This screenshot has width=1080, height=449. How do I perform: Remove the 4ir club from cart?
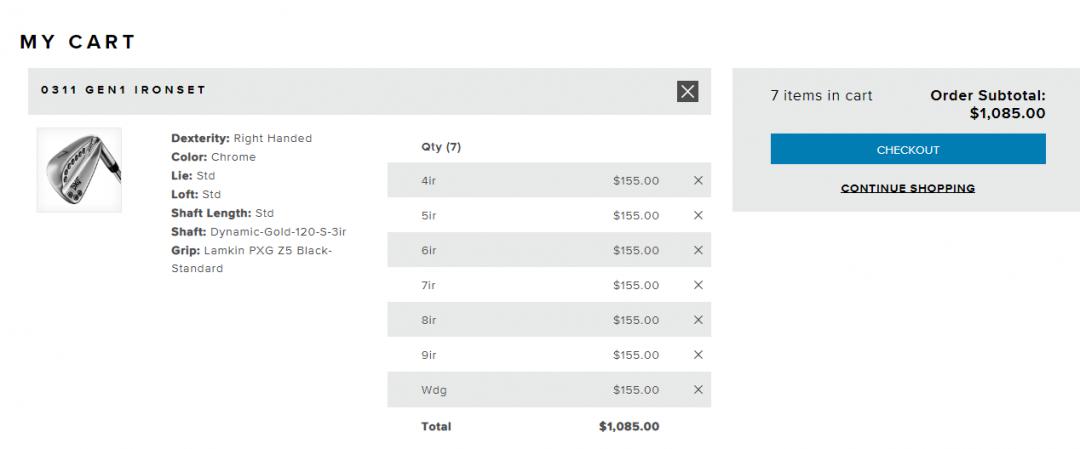click(x=698, y=181)
